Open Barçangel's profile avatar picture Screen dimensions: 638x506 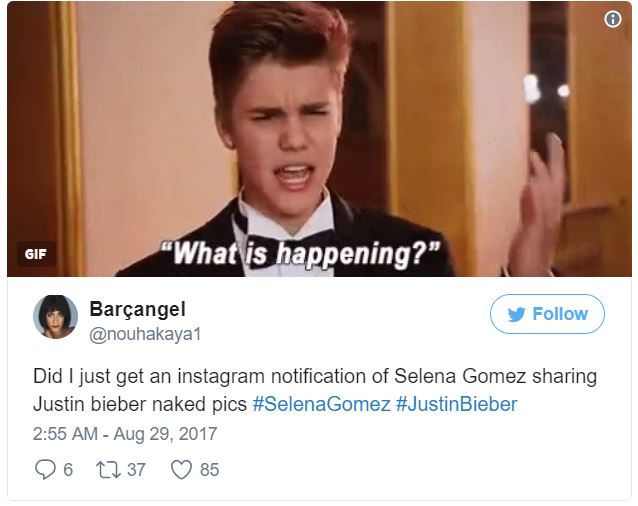point(56,317)
